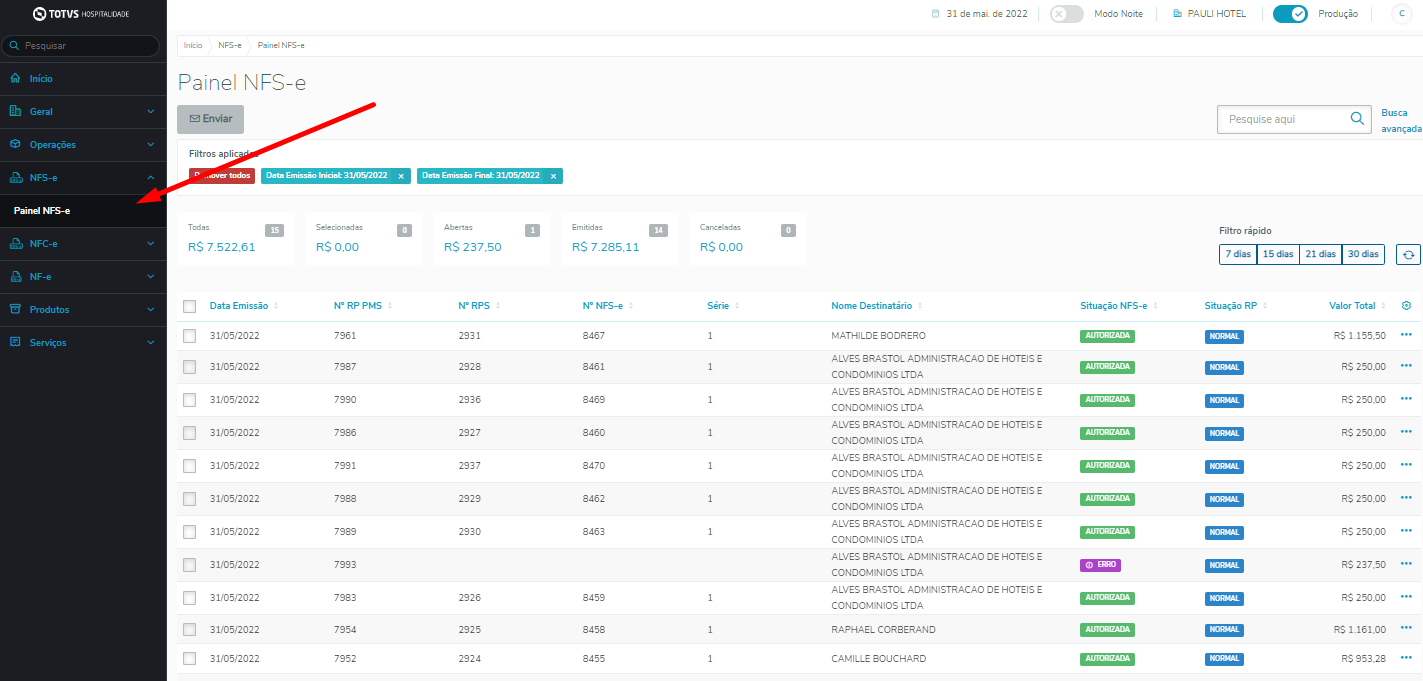The height and width of the screenshot is (681, 1423).
Task: Click the magnifier icon in Pesquise aqui
Action: click(x=1357, y=119)
